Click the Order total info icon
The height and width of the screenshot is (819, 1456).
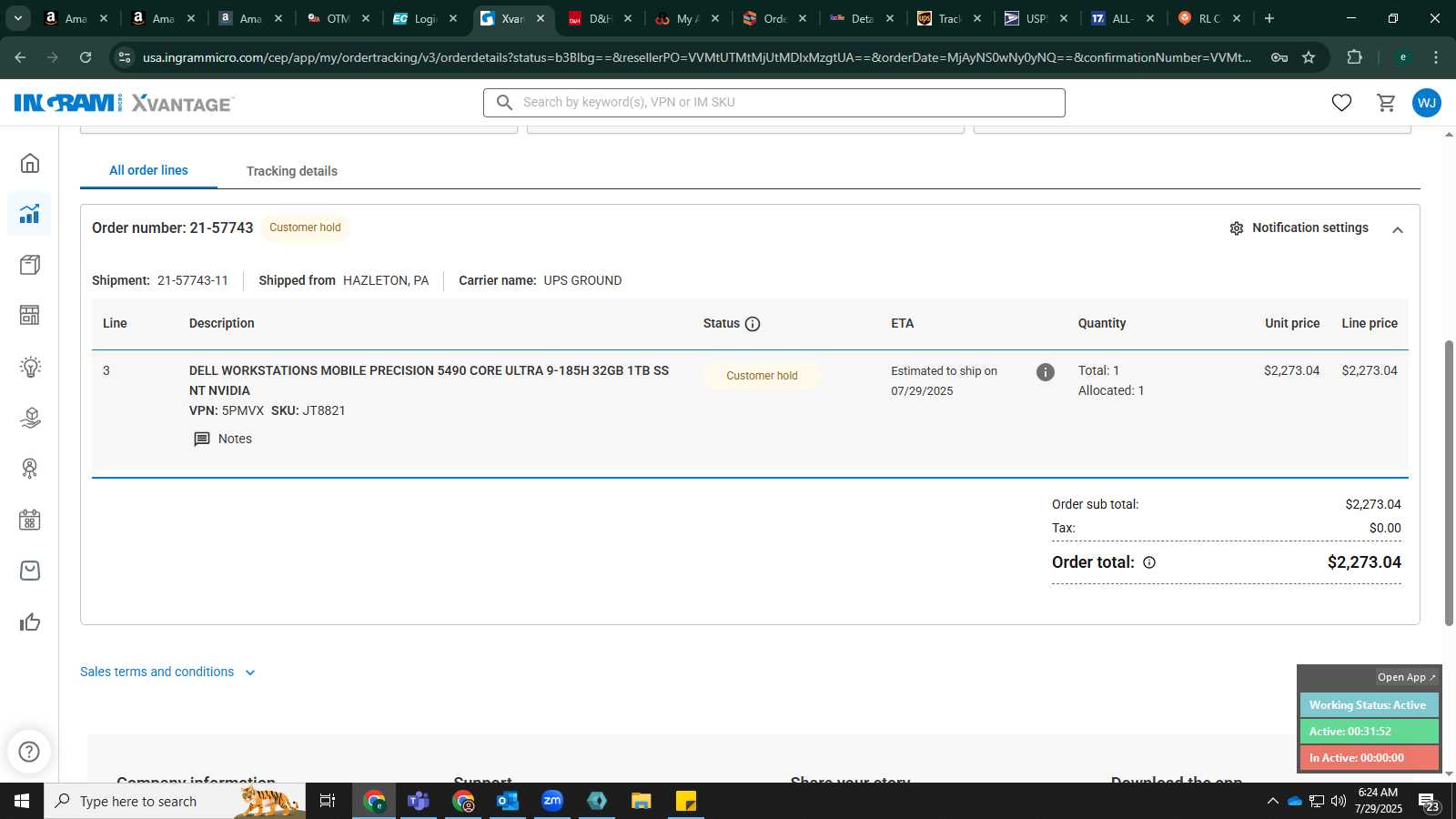click(x=1149, y=562)
